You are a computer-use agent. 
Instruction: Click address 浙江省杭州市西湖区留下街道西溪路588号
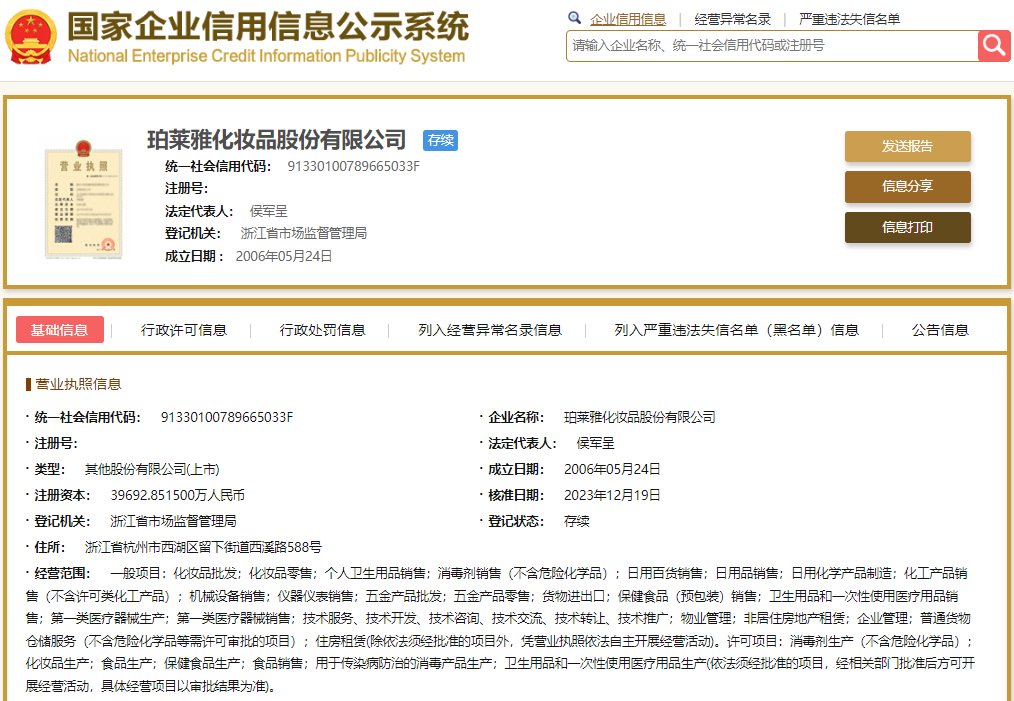click(x=203, y=547)
